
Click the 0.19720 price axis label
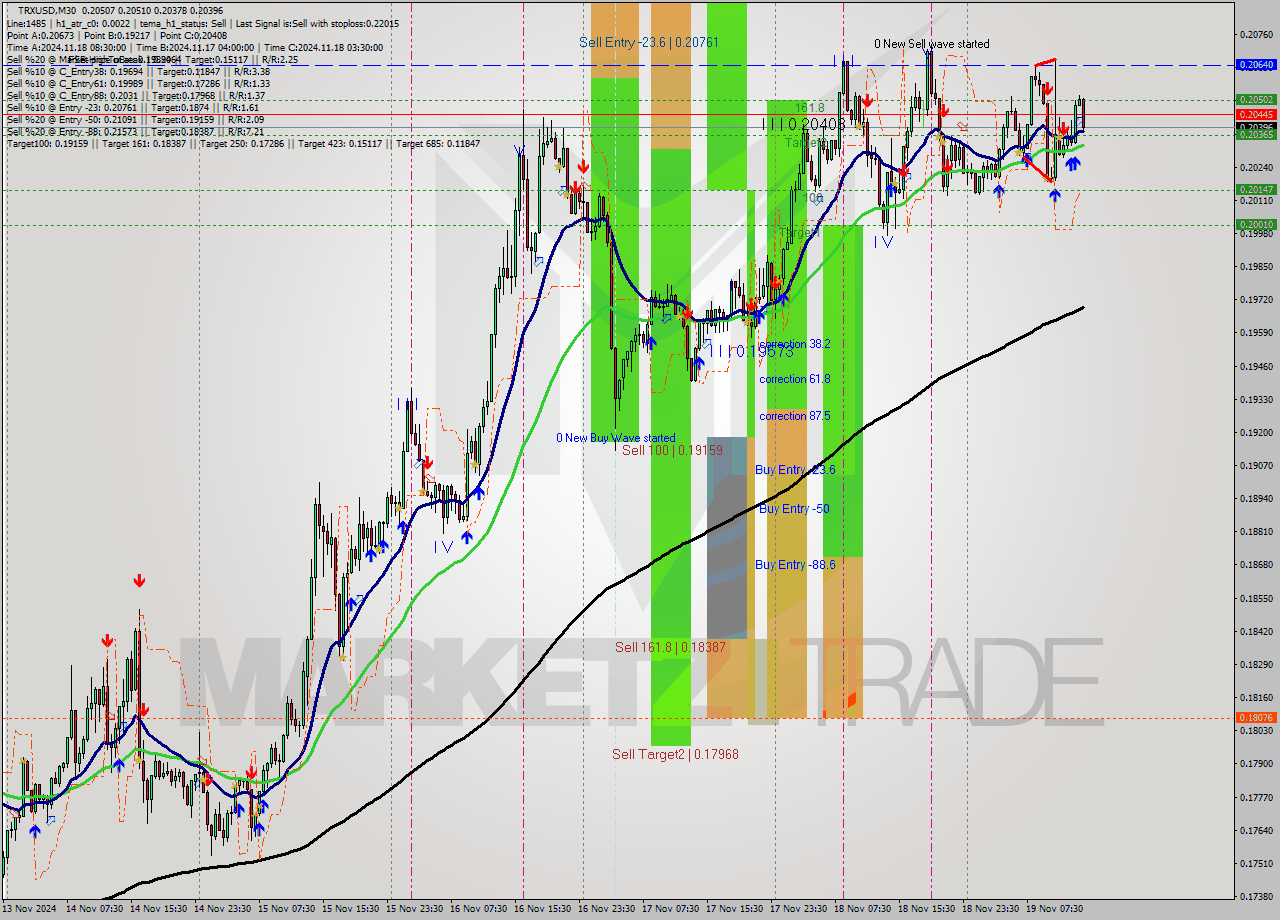pyautogui.click(x=1256, y=299)
